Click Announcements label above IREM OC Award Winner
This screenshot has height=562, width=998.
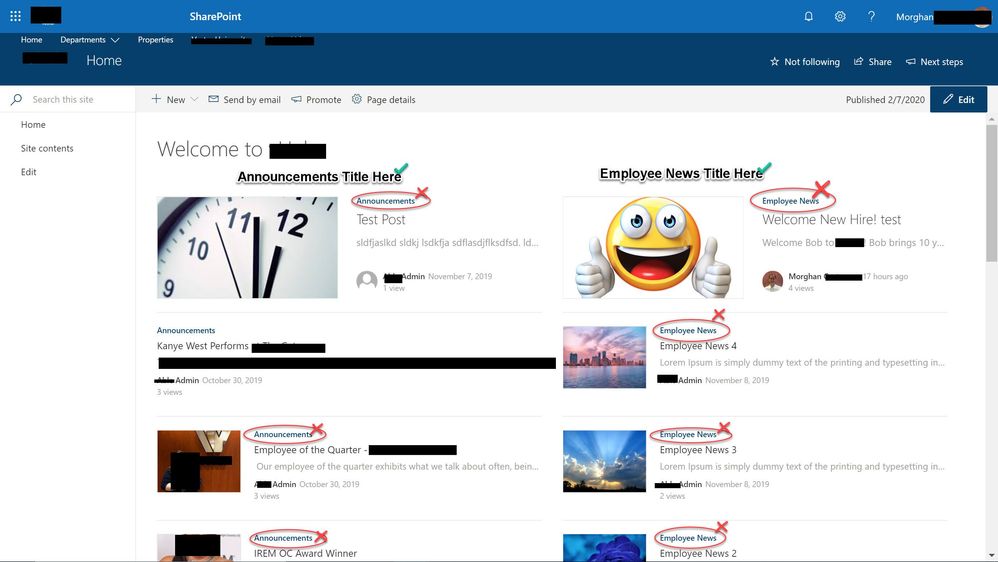[x=283, y=538]
